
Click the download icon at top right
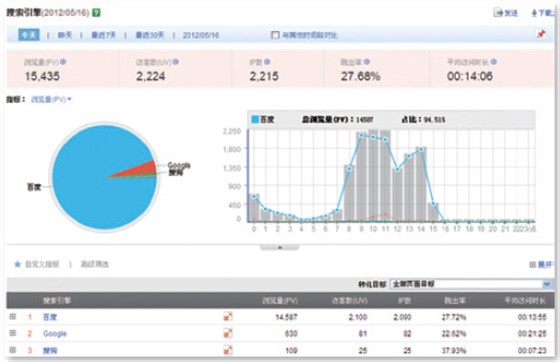click(534, 13)
